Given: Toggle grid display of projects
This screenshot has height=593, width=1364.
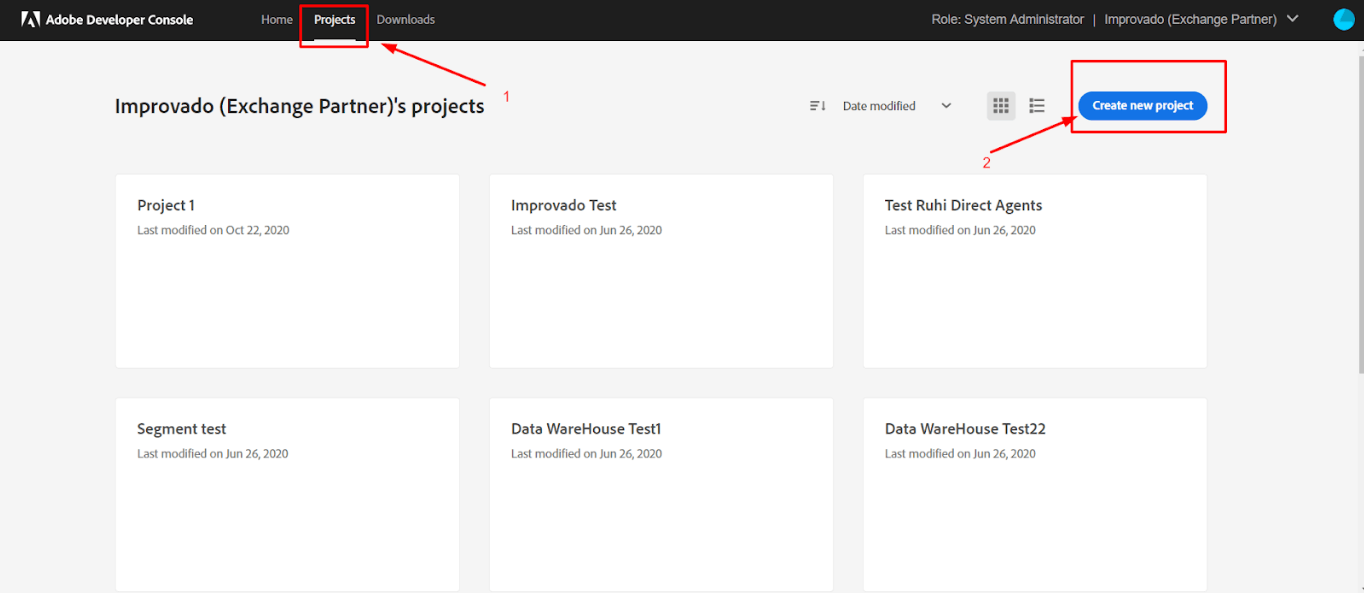Looking at the screenshot, I should point(1000,105).
